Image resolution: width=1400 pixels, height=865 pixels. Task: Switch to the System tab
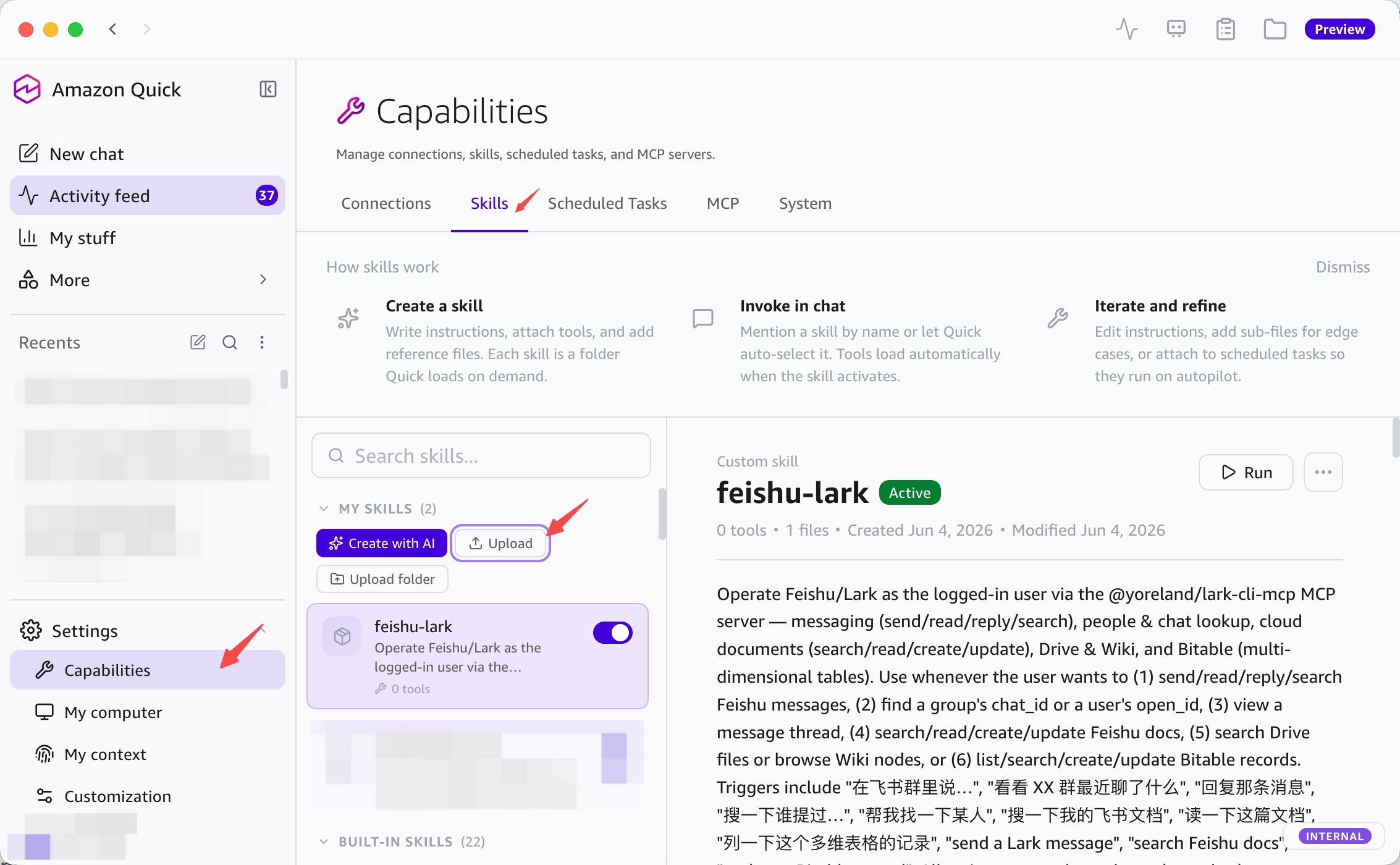tap(805, 203)
